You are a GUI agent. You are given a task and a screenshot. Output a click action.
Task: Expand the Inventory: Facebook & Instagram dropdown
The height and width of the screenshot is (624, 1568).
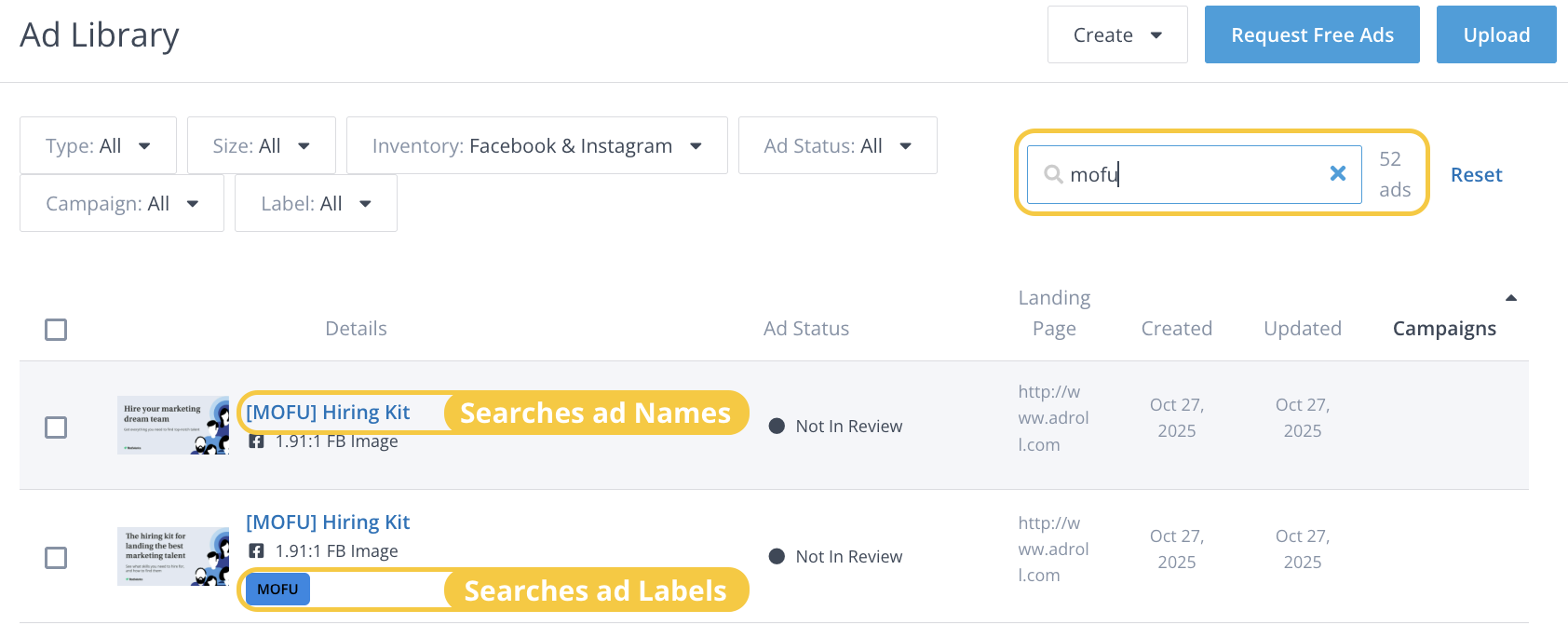click(x=536, y=145)
